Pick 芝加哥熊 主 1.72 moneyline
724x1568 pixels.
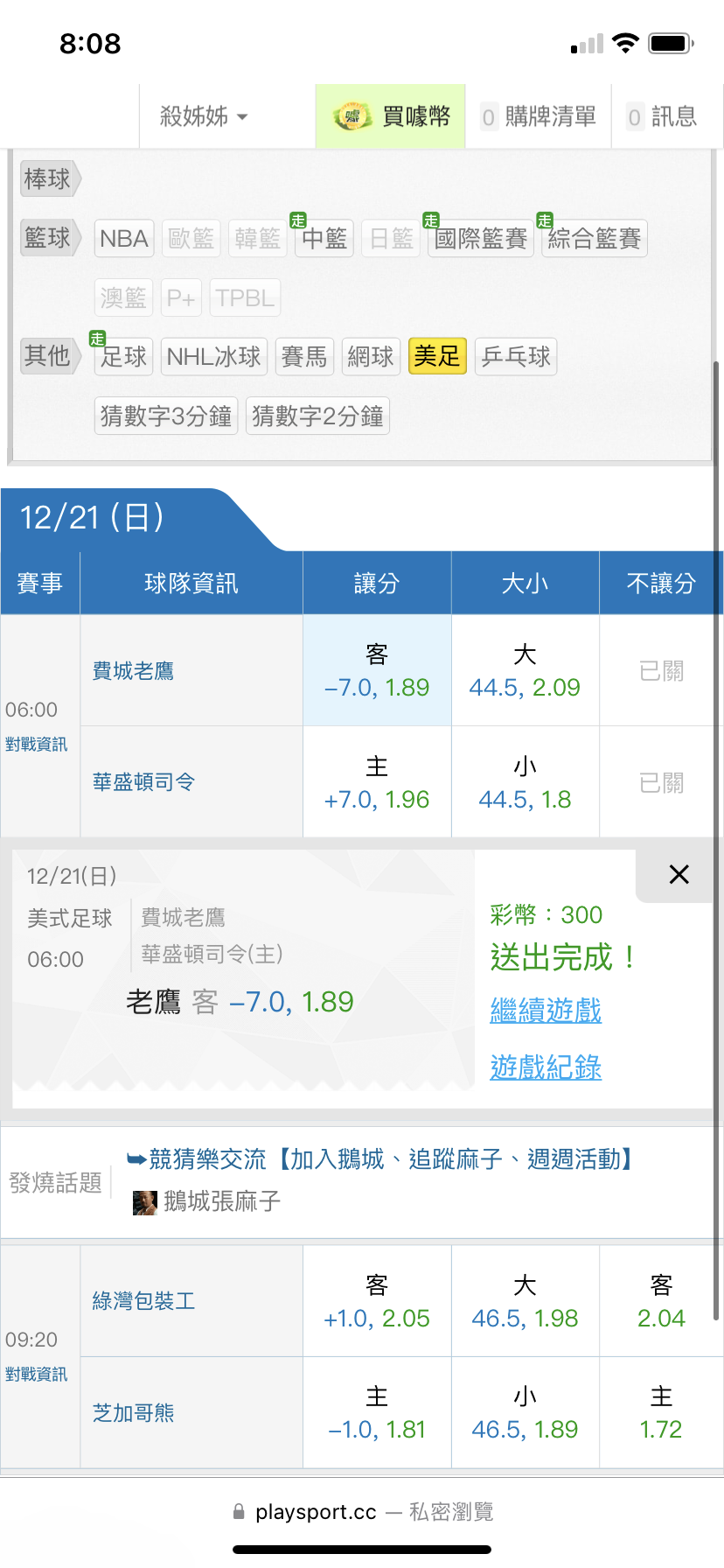tap(661, 1412)
